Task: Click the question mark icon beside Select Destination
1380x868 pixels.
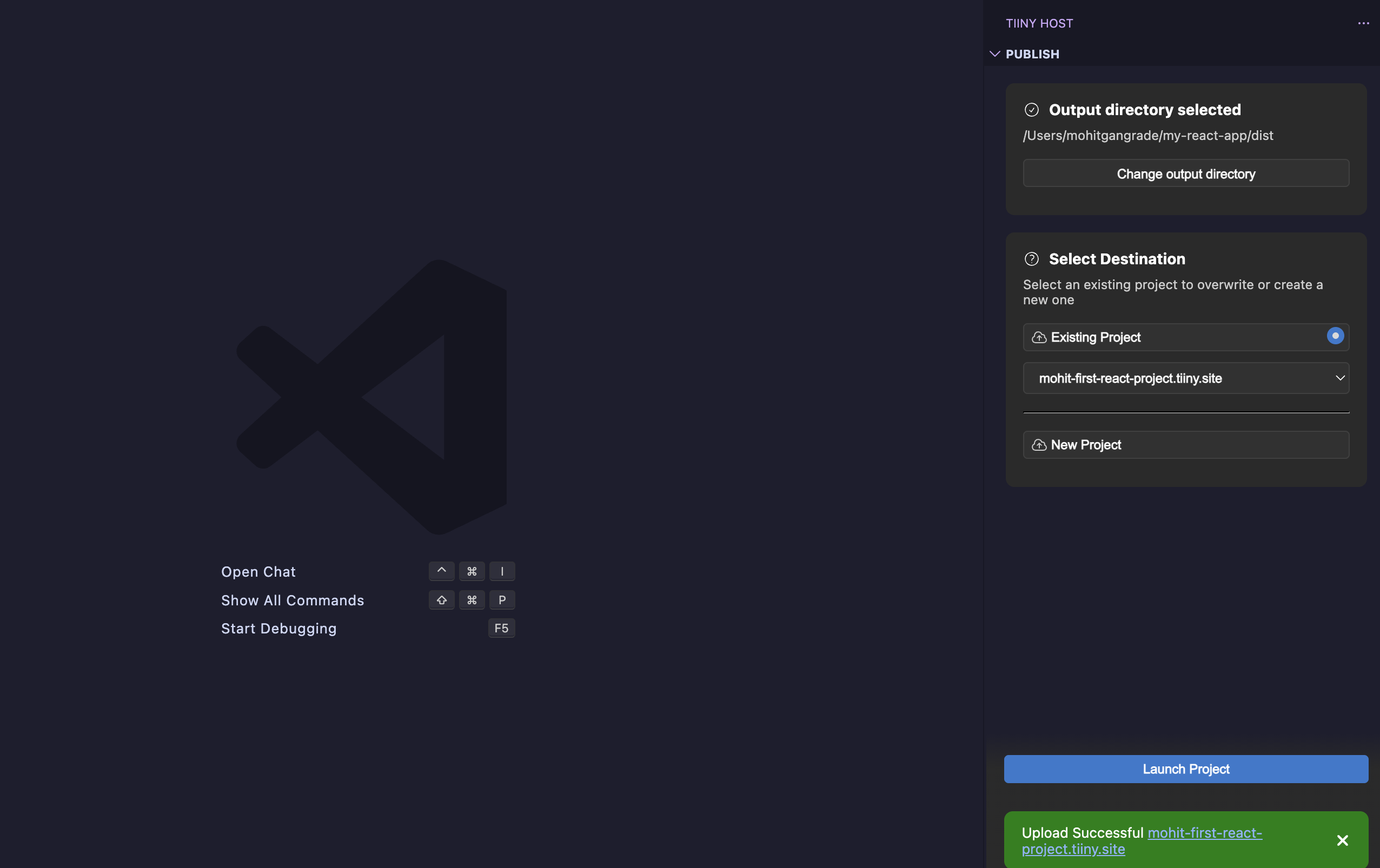Action: tap(1032, 259)
